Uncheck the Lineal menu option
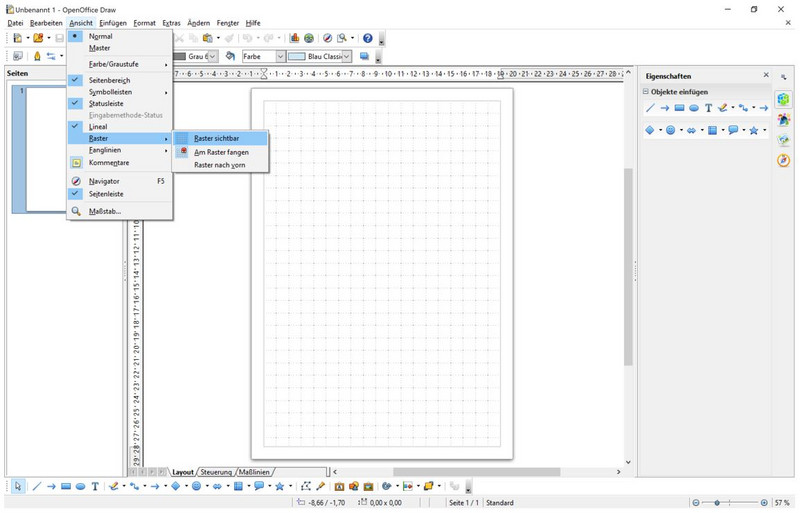Image resolution: width=800 pixels, height=513 pixels. click(98, 127)
